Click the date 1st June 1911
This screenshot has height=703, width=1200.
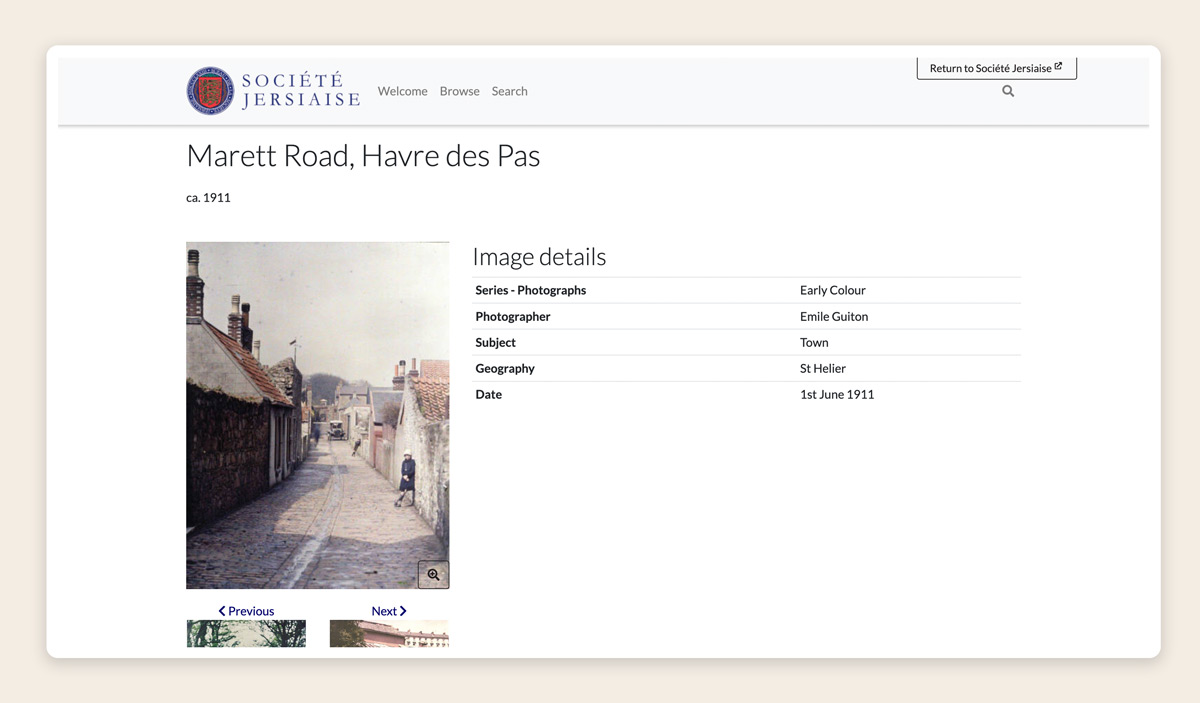click(x=836, y=394)
